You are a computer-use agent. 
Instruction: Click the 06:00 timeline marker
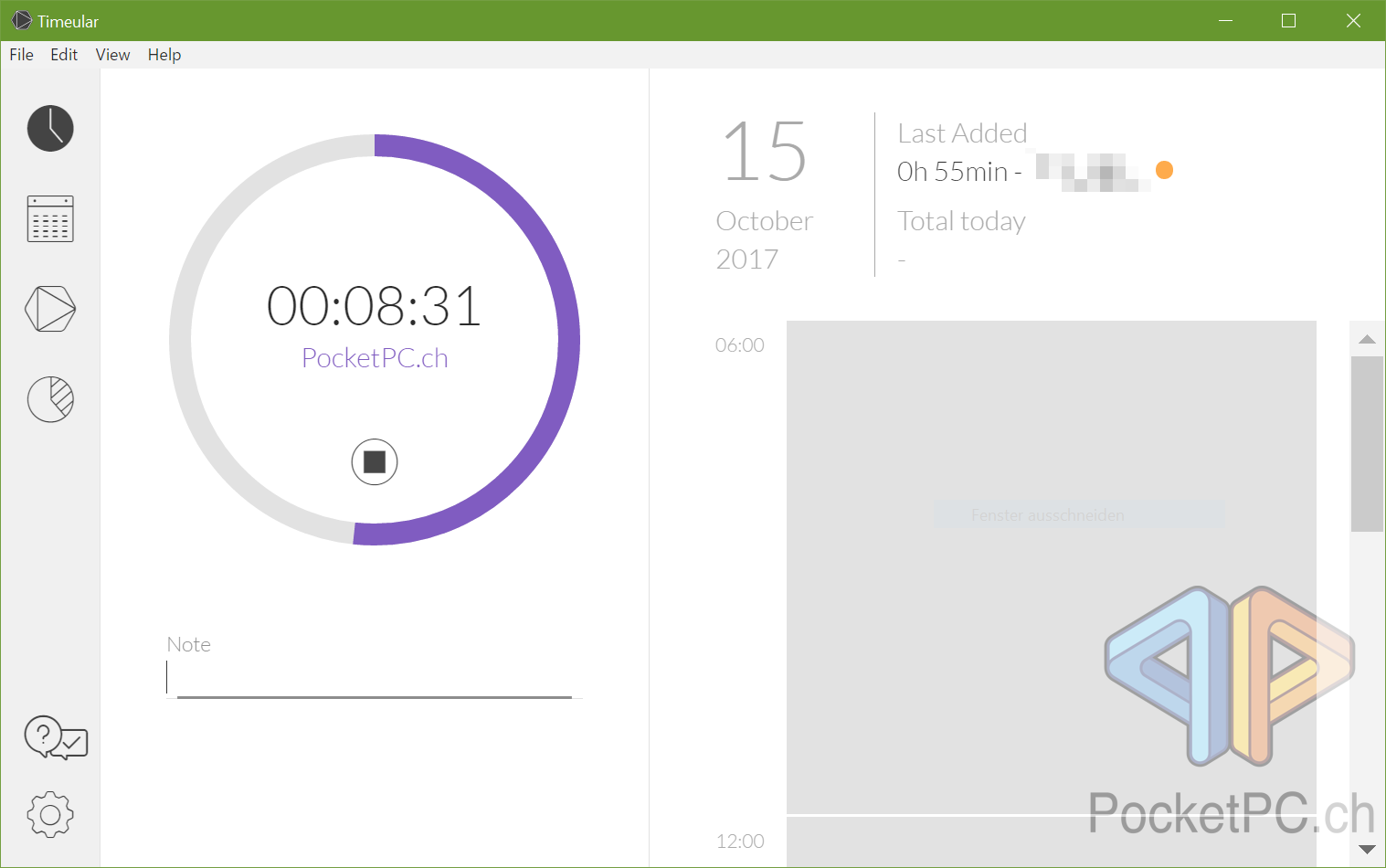(x=739, y=345)
